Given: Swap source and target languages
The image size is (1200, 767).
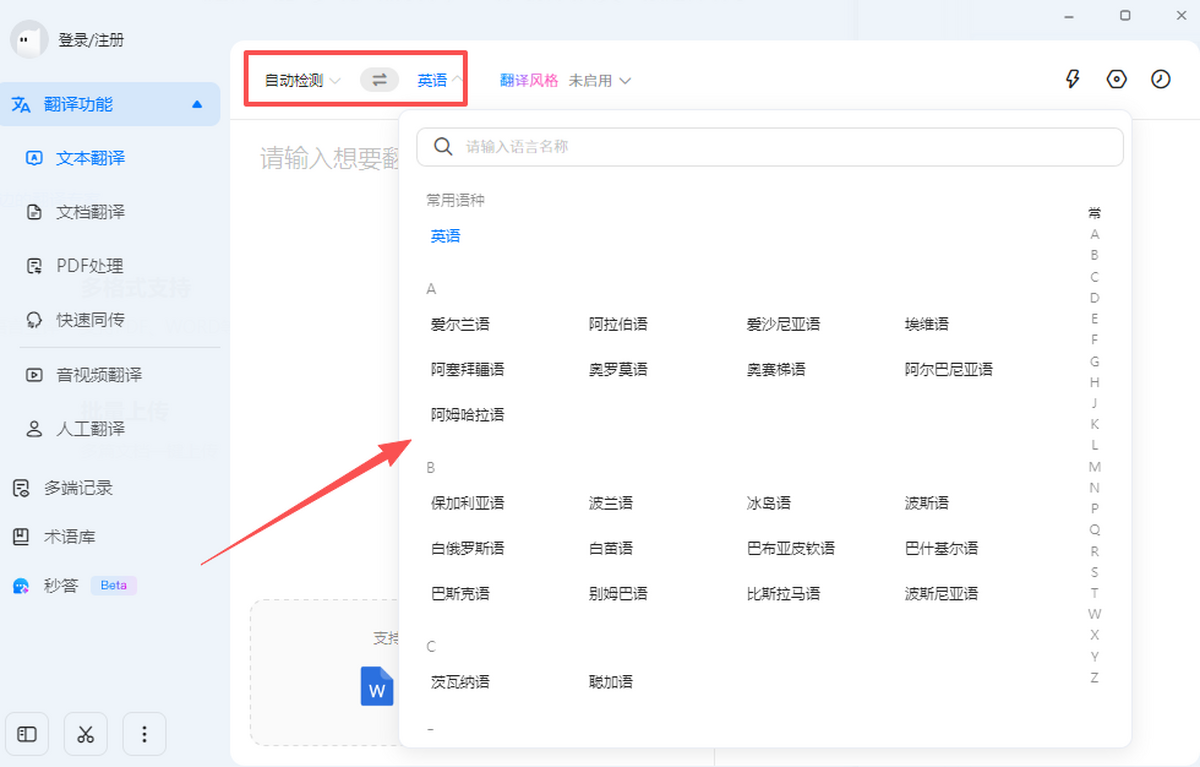Looking at the screenshot, I should [x=380, y=80].
